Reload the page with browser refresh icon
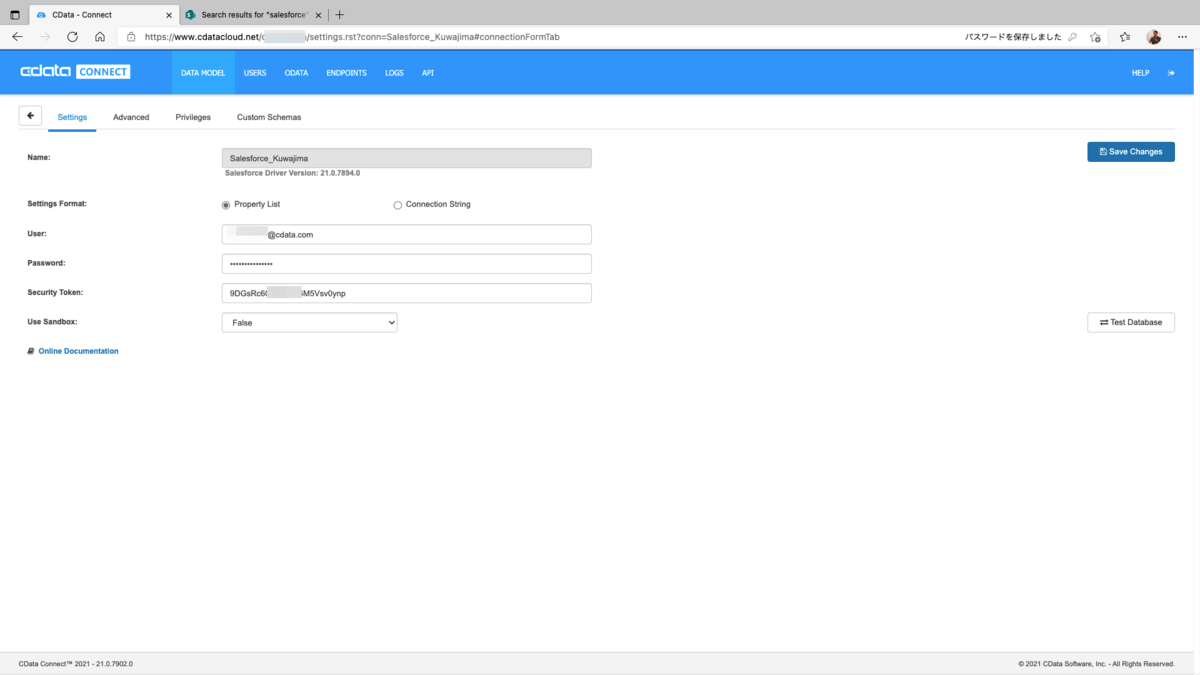The height and width of the screenshot is (675, 1200). (x=72, y=37)
